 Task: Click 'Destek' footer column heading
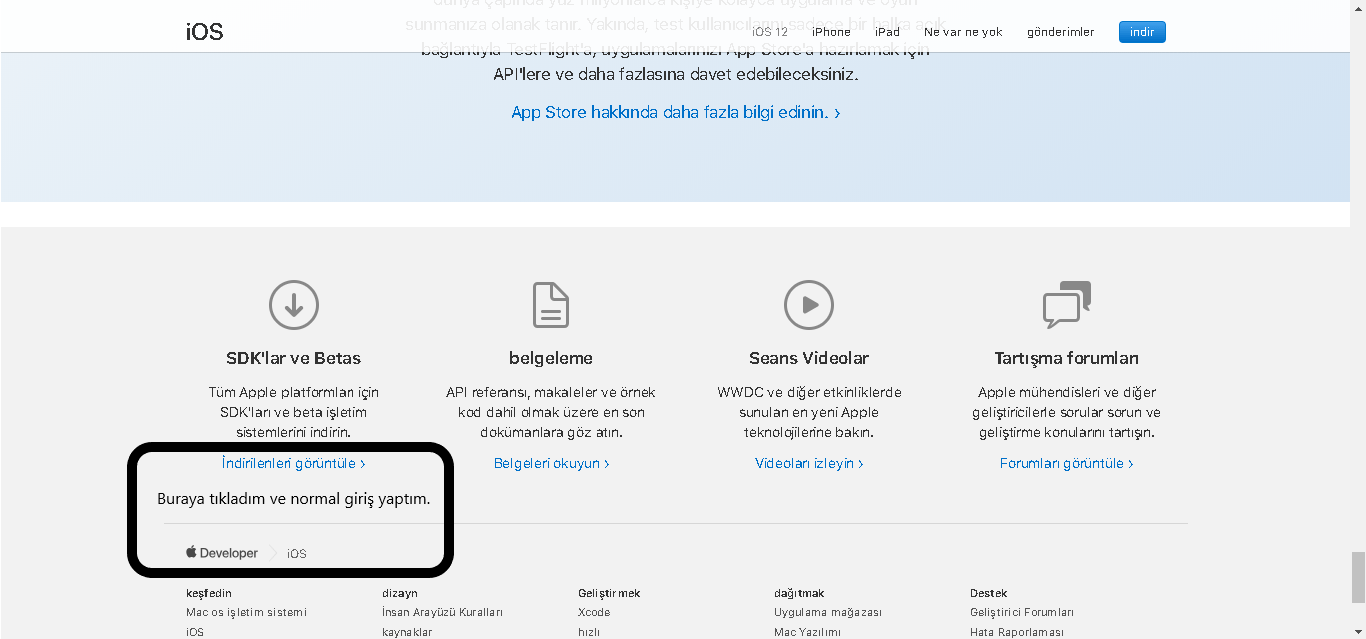(x=989, y=593)
